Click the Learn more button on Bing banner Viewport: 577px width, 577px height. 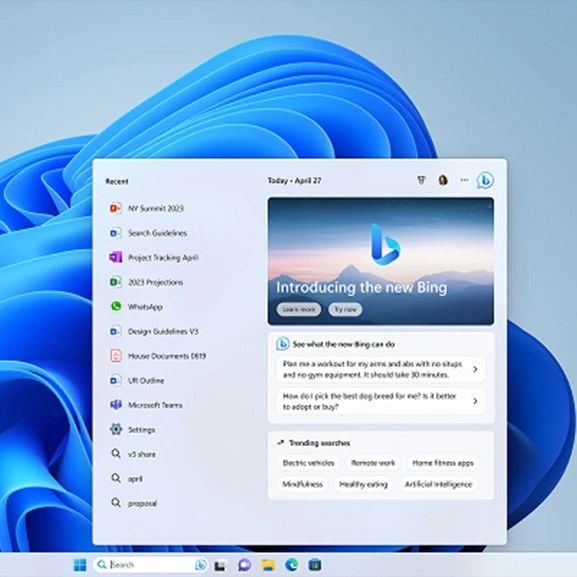tap(298, 309)
